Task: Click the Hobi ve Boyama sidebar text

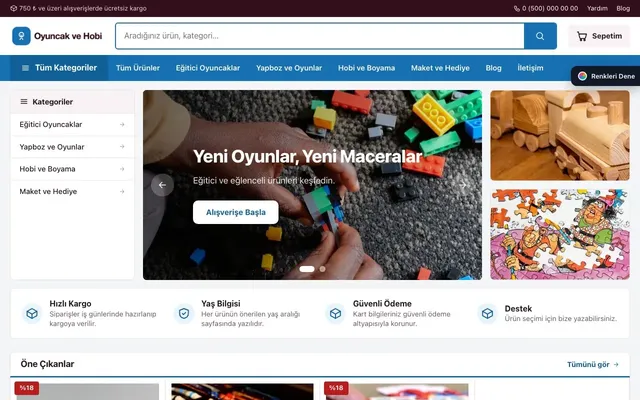Action: 47,169
